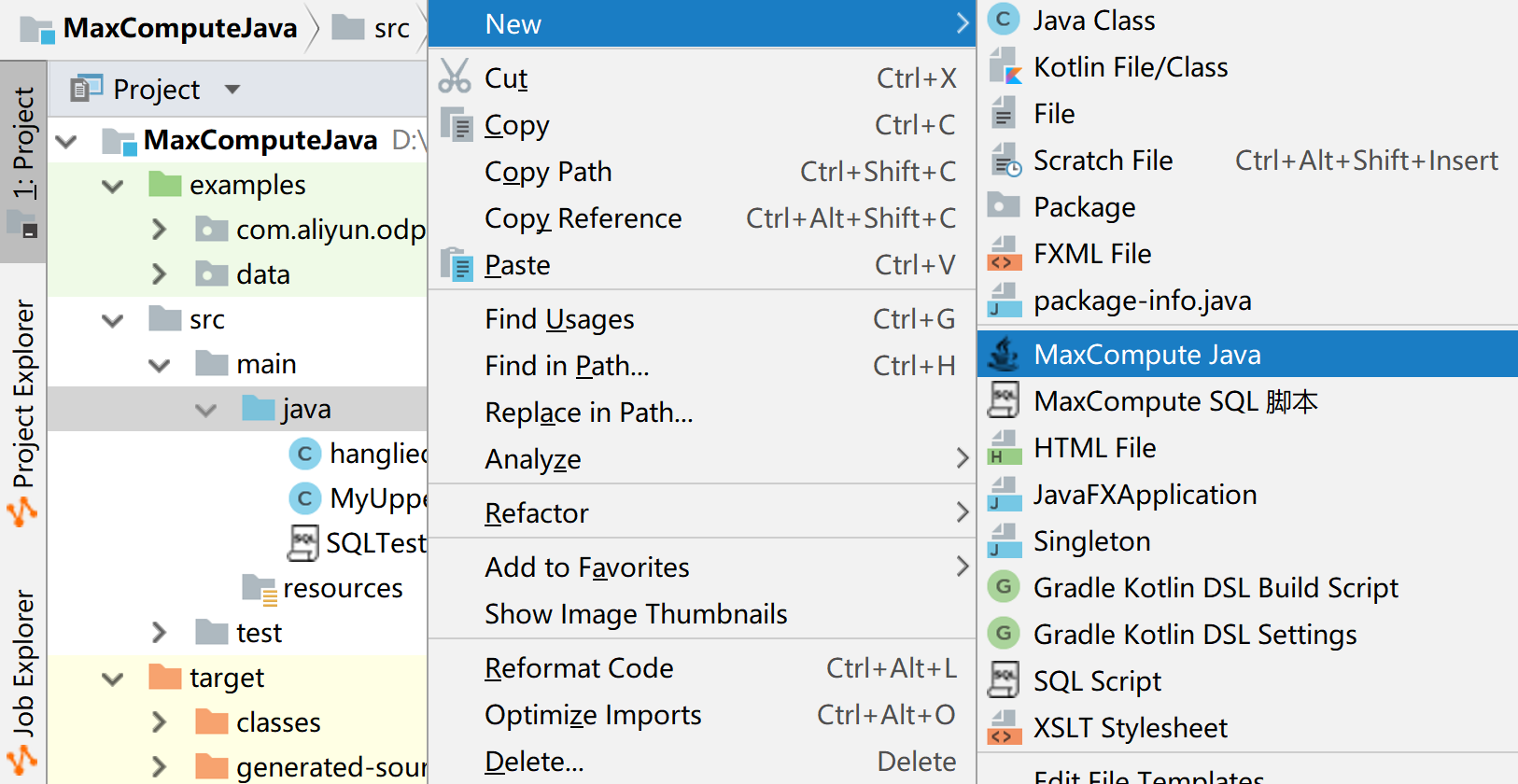
Task: Click the Scratch File icon
Action: pos(1004,161)
